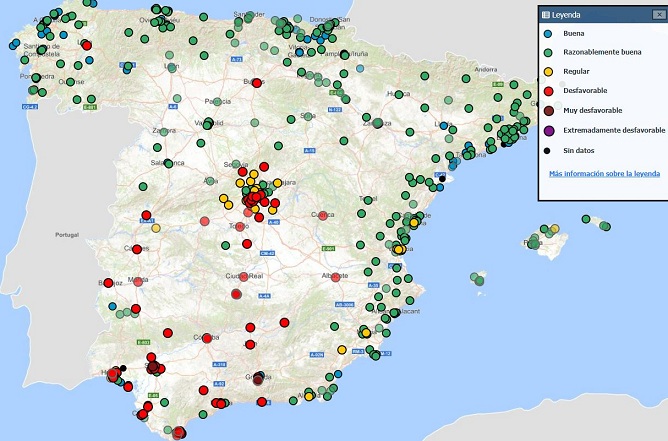Select red station marker at Burgos
668x441 pixels.
click(255, 84)
